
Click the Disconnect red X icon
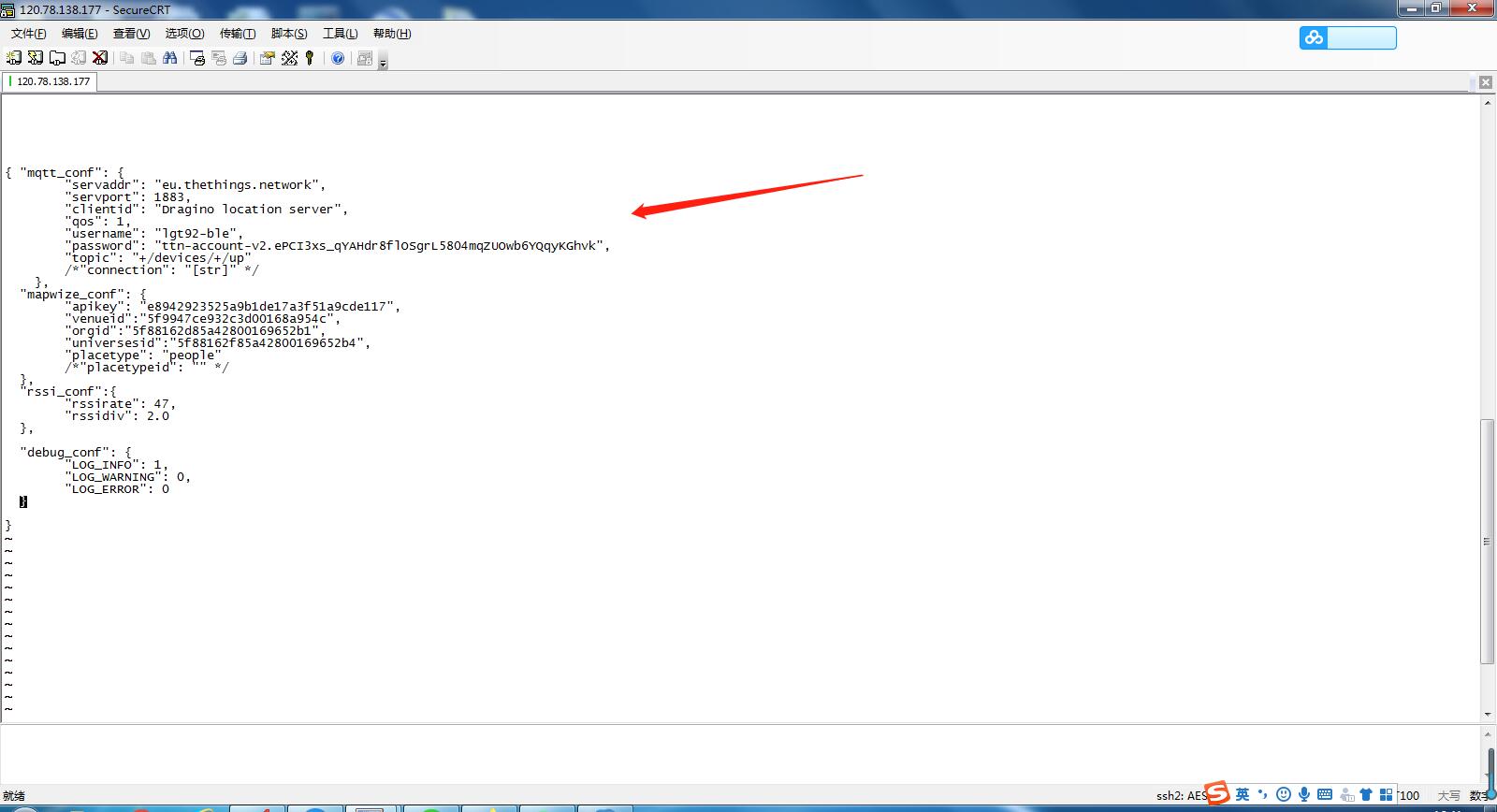100,58
